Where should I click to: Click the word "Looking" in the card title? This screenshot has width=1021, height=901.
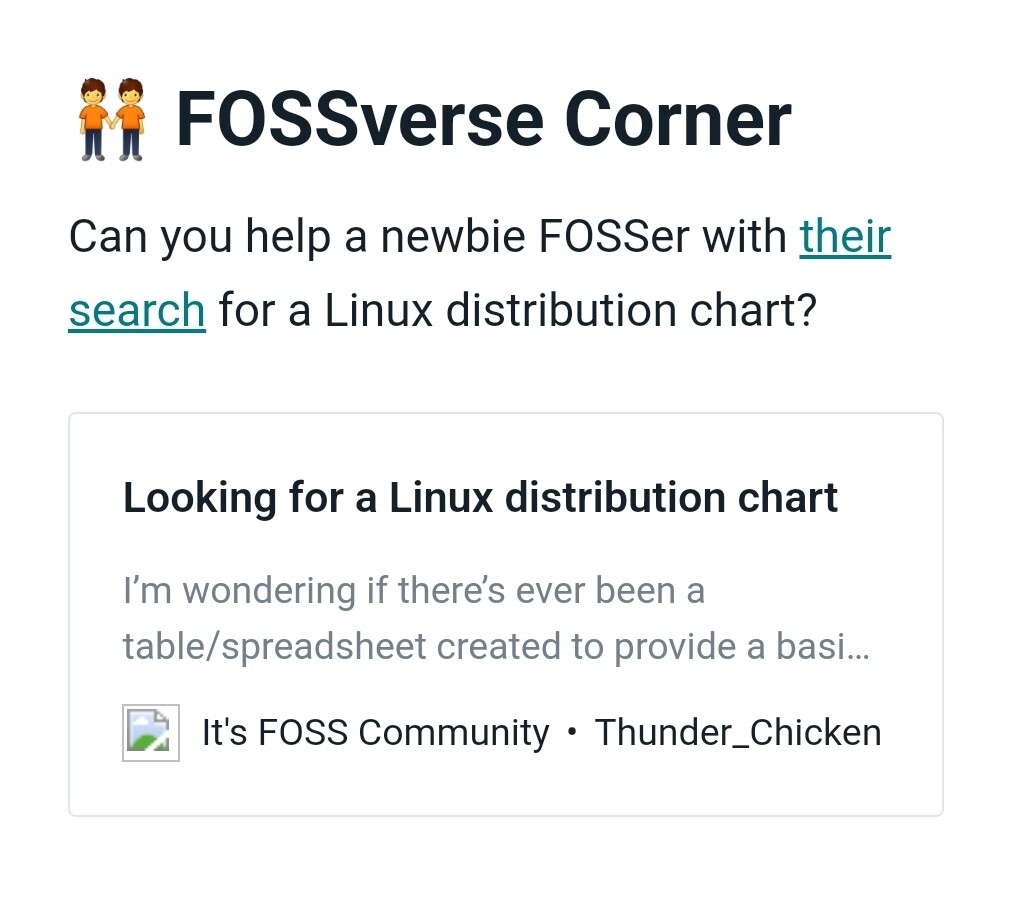click(x=200, y=498)
